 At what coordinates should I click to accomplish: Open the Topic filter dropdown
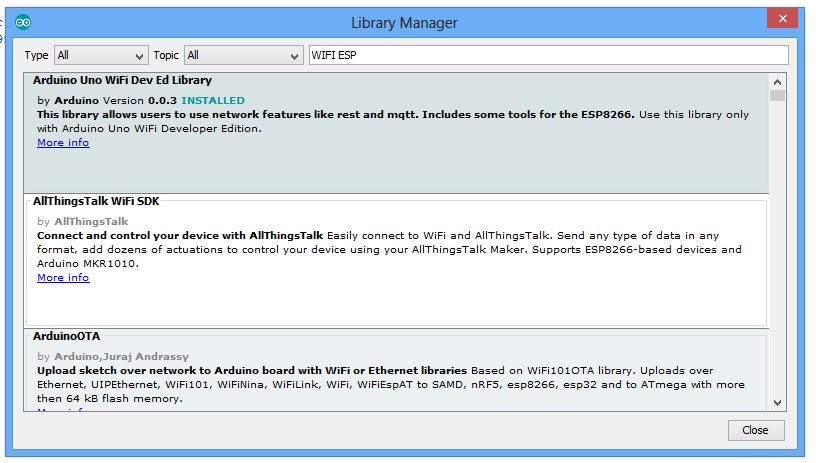pyautogui.click(x=244, y=55)
